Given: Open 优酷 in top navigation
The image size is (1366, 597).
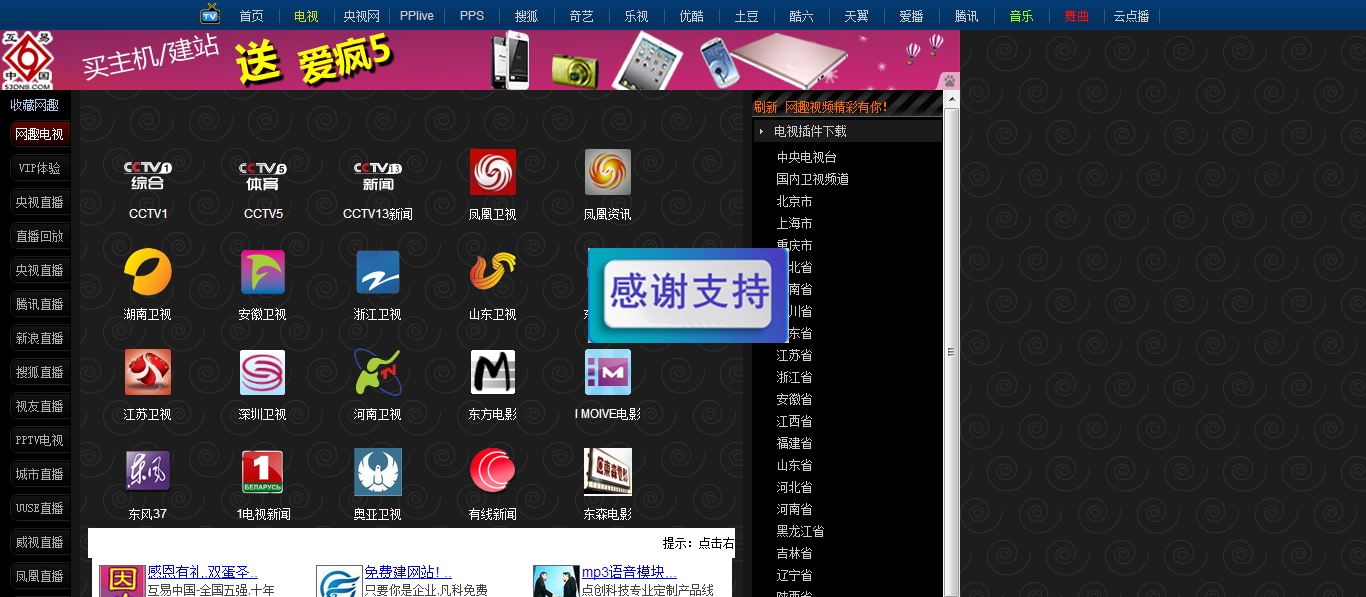Looking at the screenshot, I should [691, 16].
